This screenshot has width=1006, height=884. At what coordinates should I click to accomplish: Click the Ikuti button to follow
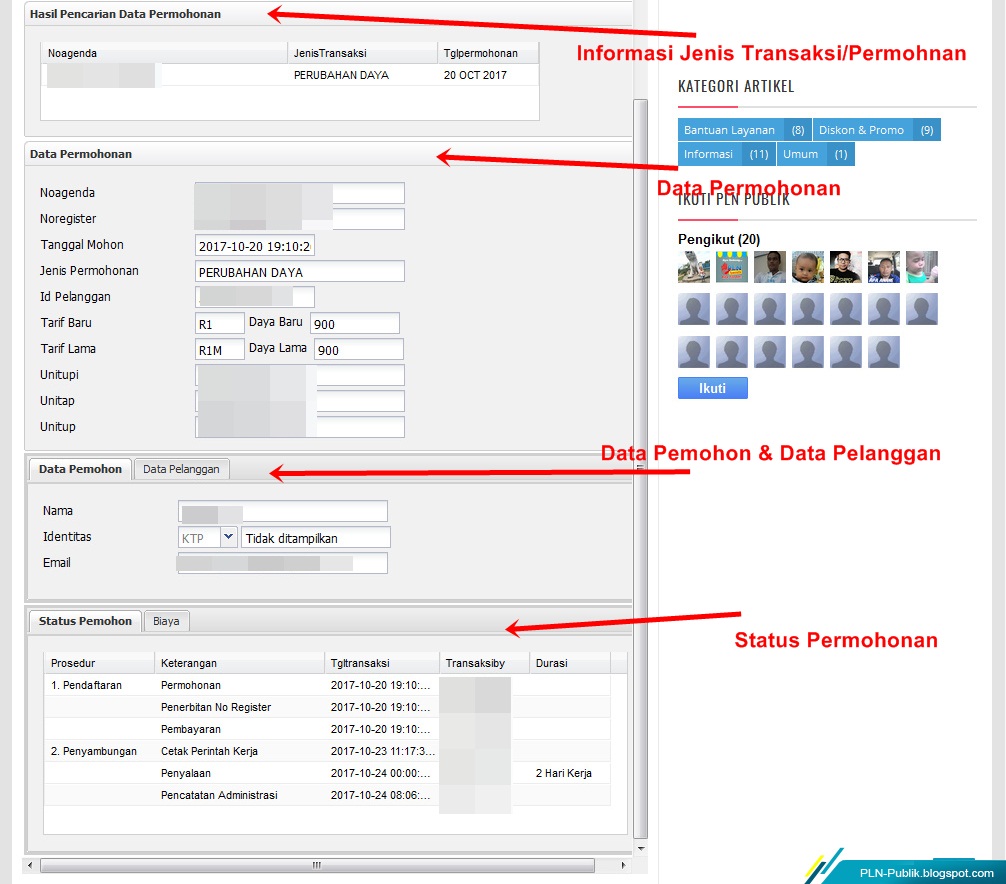712,387
